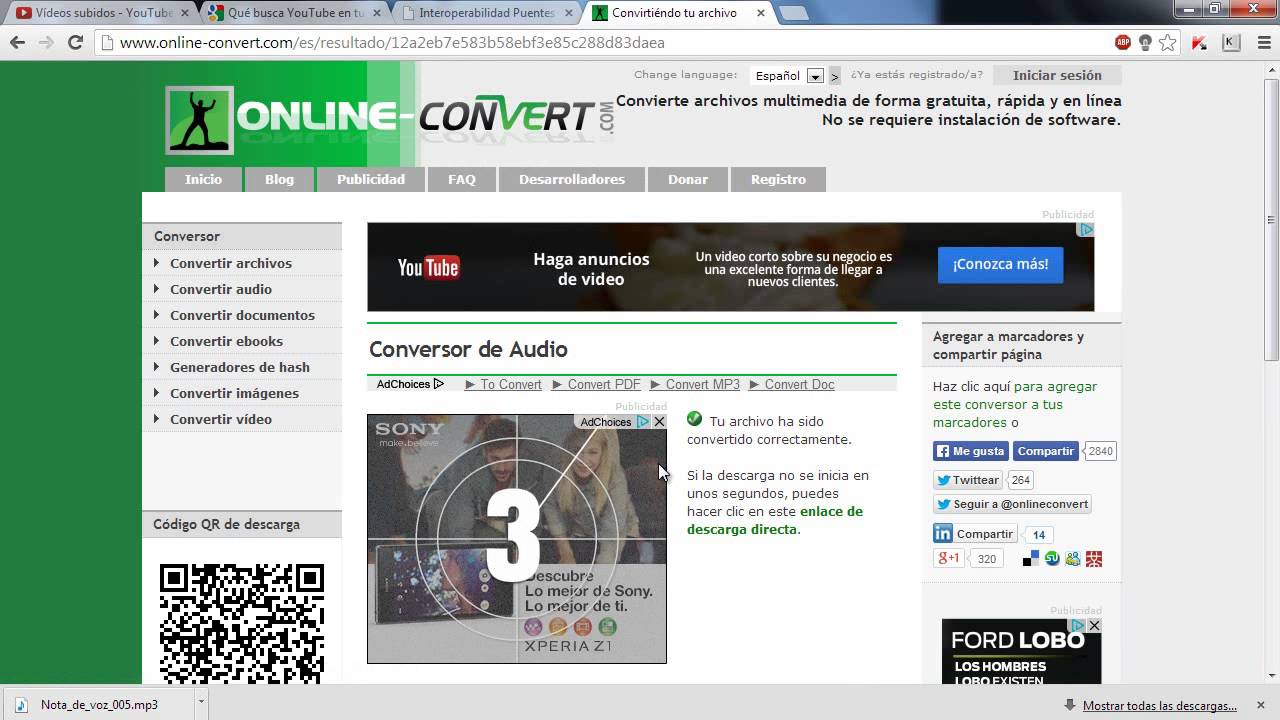Click the red Chinese-character share icon
The height and width of the screenshot is (720, 1280).
1094,558
